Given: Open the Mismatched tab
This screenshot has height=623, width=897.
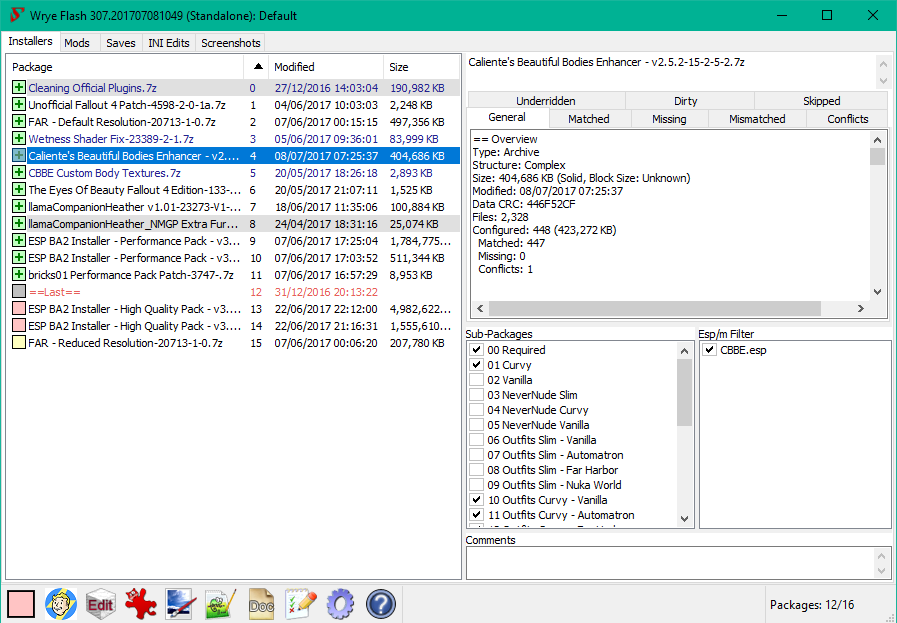Looking at the screenshot, I should pyautogui.click(x=757, y=118).
